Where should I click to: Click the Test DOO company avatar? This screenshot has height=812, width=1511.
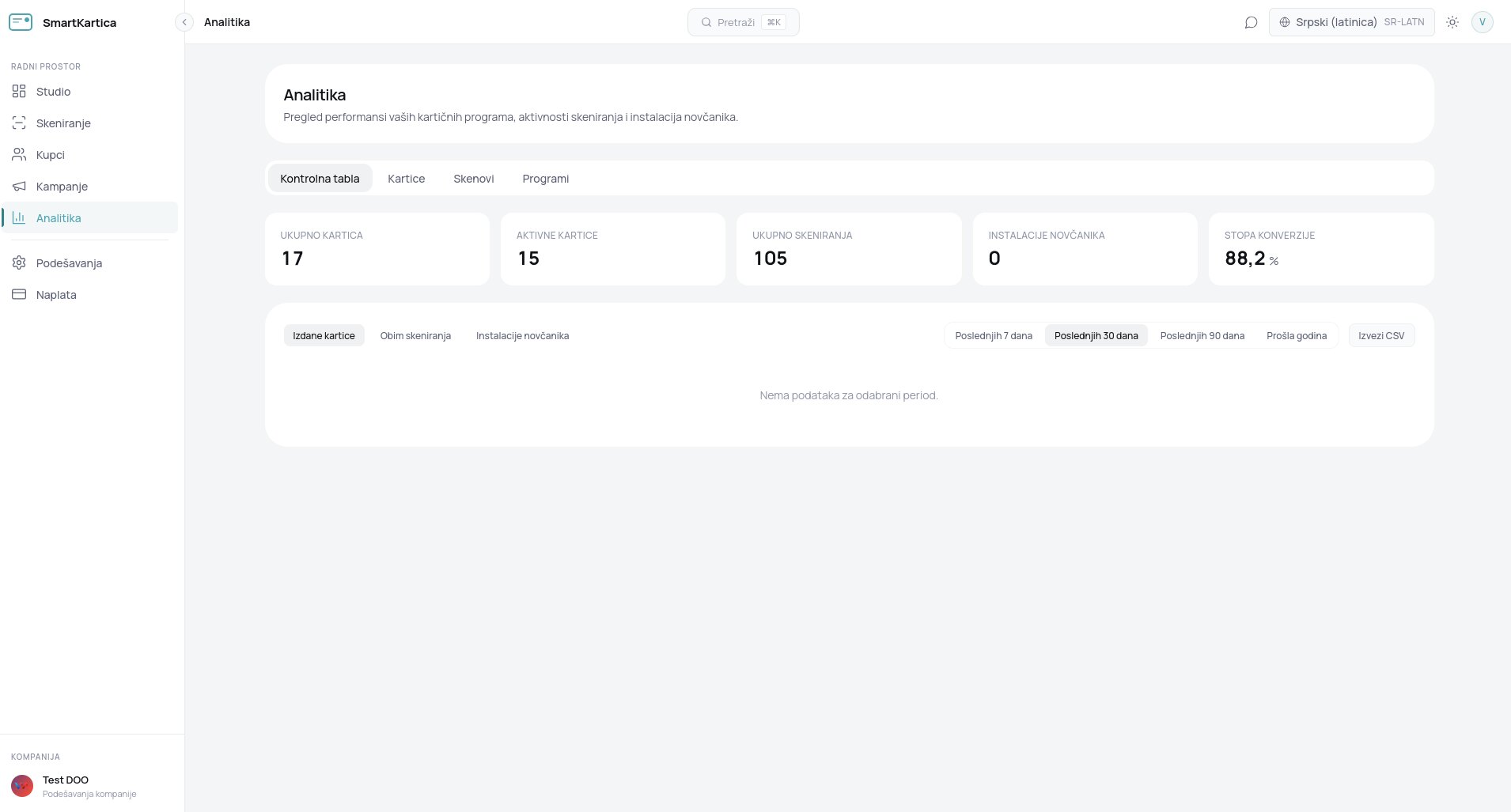click(x=22, y=786)
